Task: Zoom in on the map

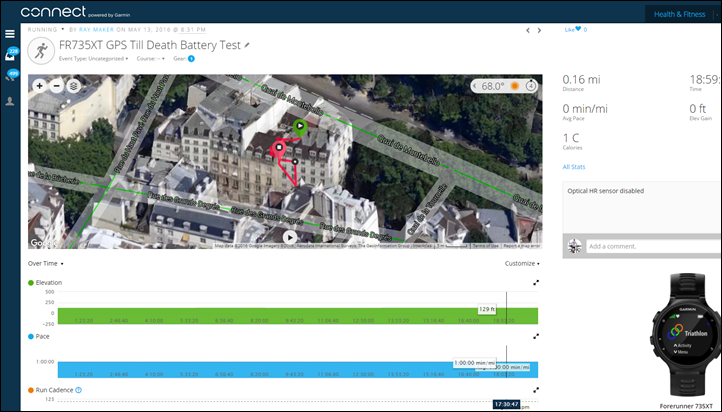Action: point(40,86)
